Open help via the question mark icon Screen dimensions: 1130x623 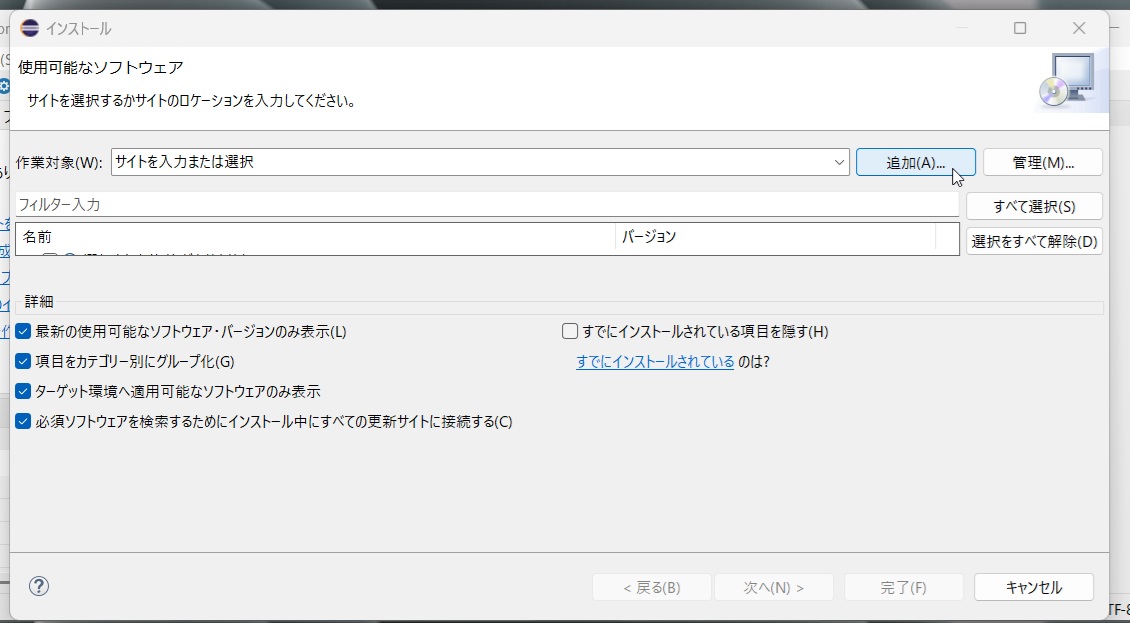(x=39, y=586)
